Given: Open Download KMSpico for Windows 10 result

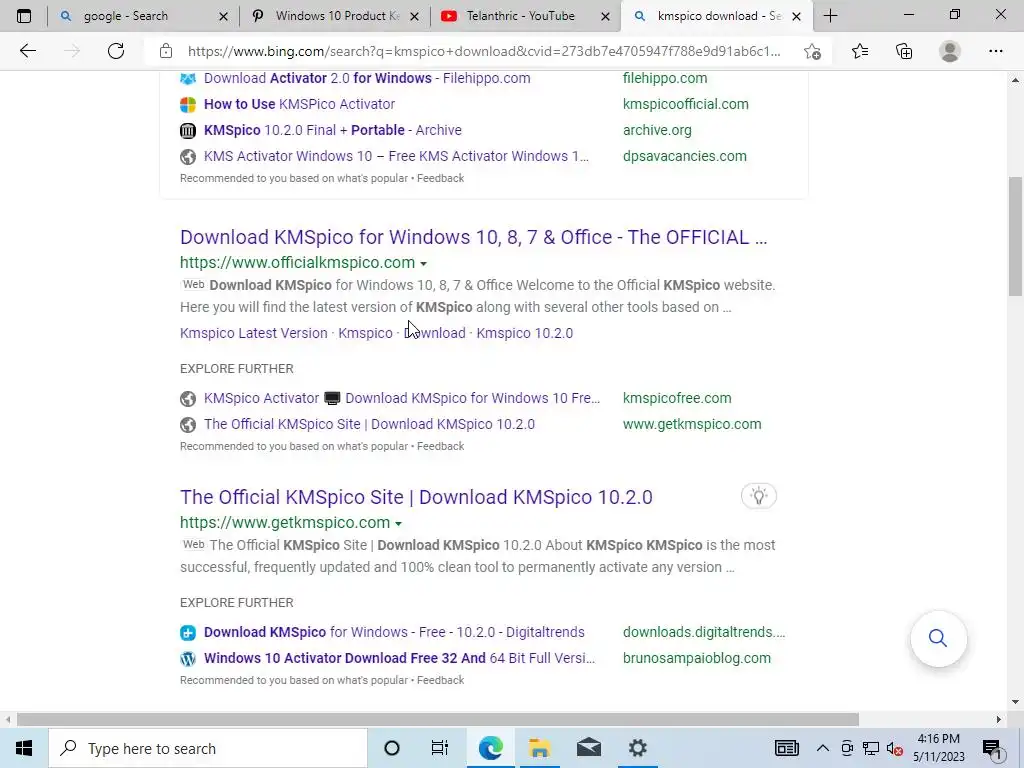Looking at the screenshot, I should tap(473, 237).
